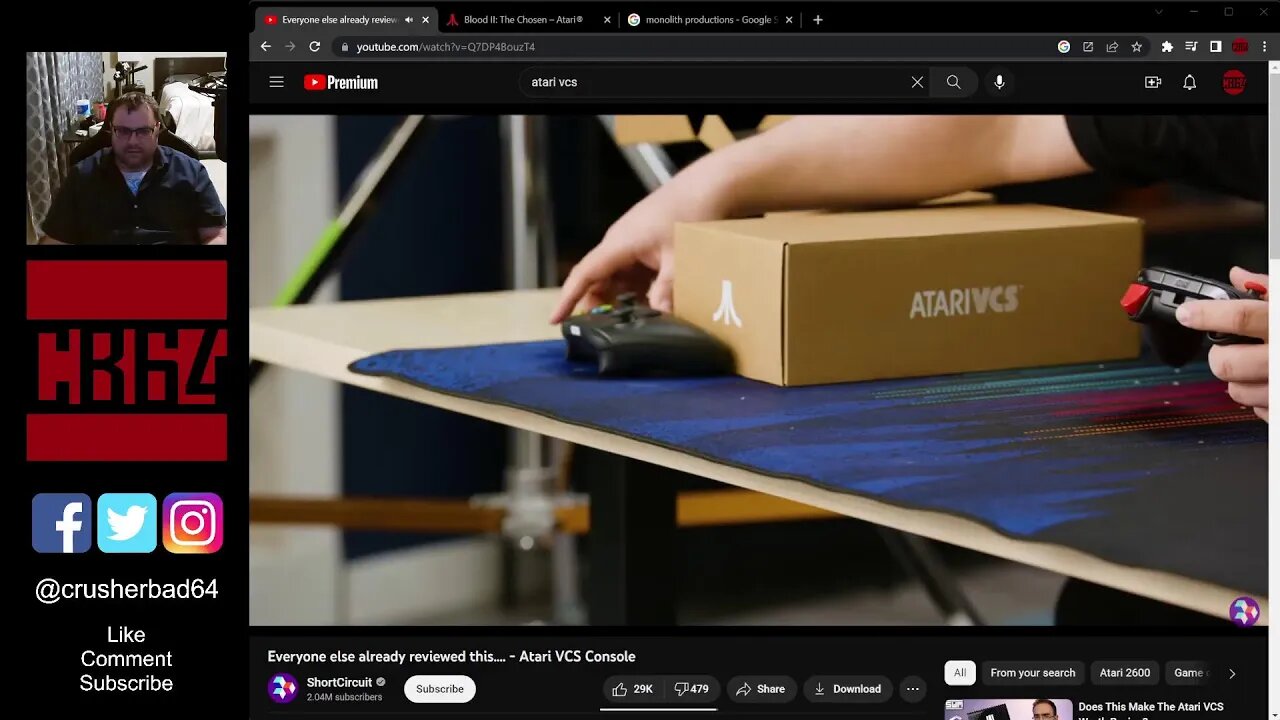This screenshot has height=720, width=1280.
Task: Open Chrome profile avatar
Action: click(1240, 47)
